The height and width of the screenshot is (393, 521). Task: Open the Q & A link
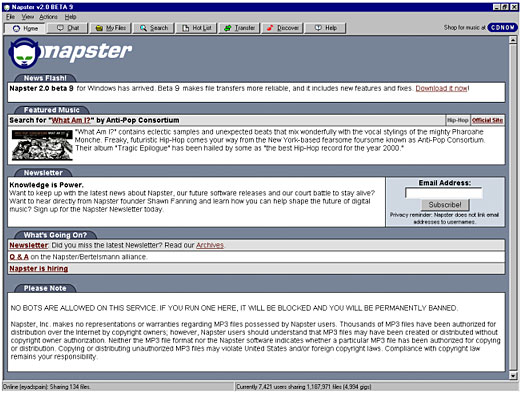[19, 257]
